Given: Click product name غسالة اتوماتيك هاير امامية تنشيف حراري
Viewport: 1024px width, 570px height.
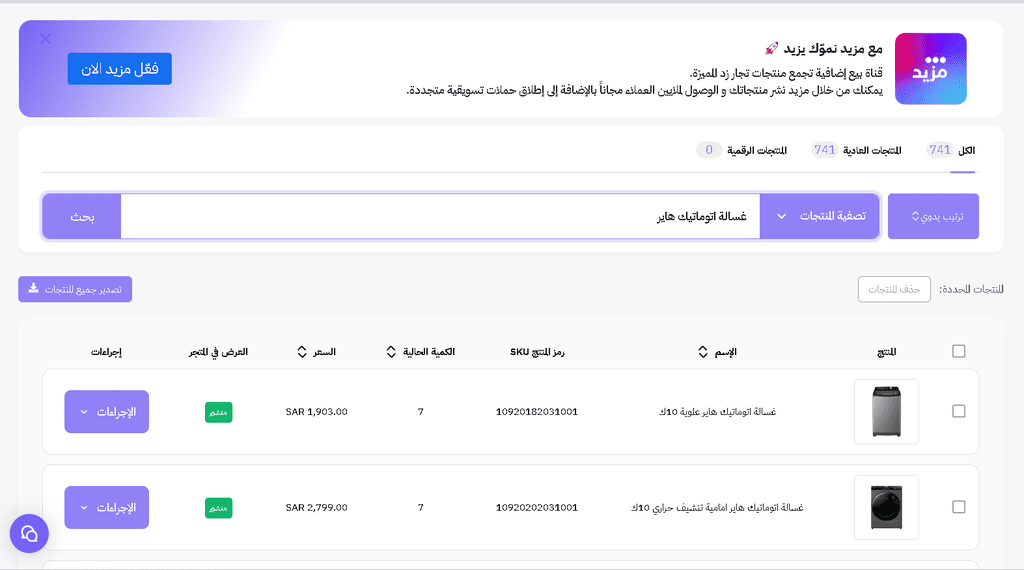Looking at the screenshot, I should [x=717, y=507].
